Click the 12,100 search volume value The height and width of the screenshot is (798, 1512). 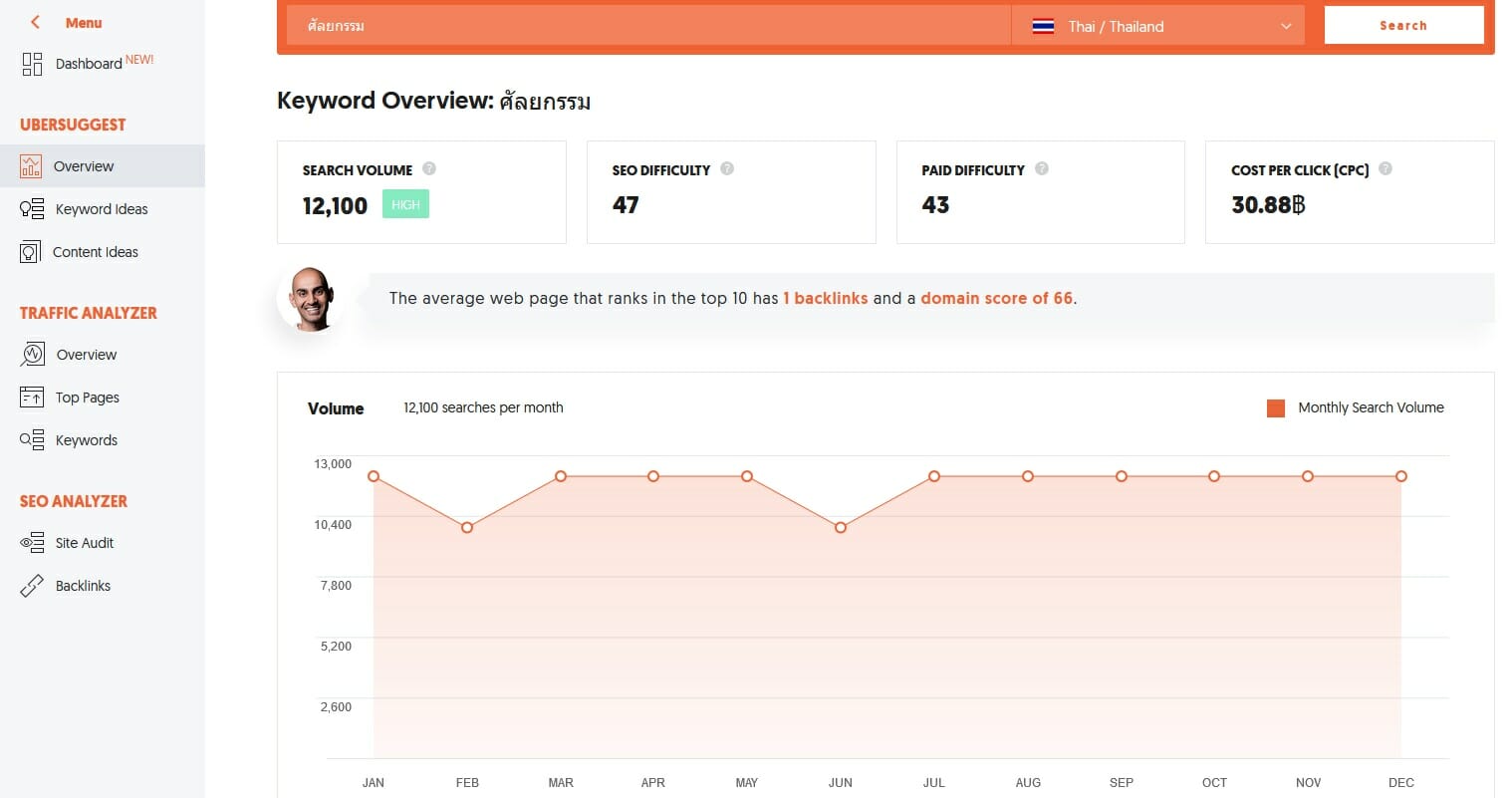(335, 206)
